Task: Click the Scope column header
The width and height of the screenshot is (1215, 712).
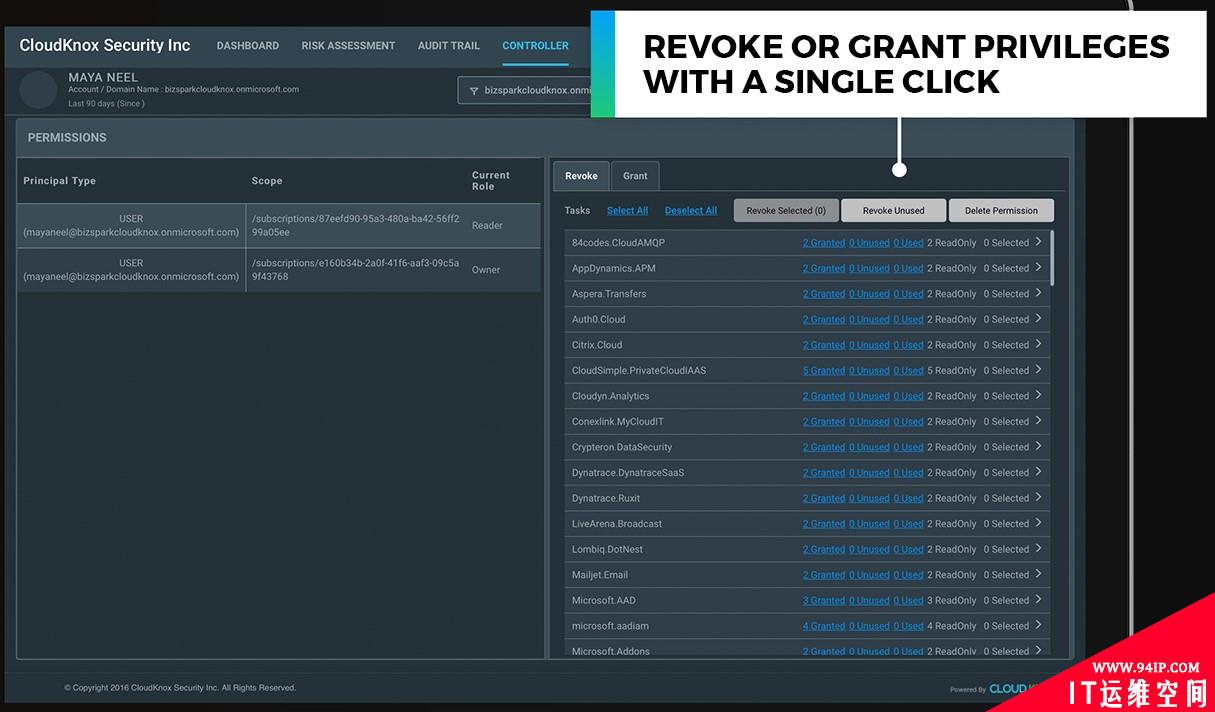Action: tap(267, 181)
